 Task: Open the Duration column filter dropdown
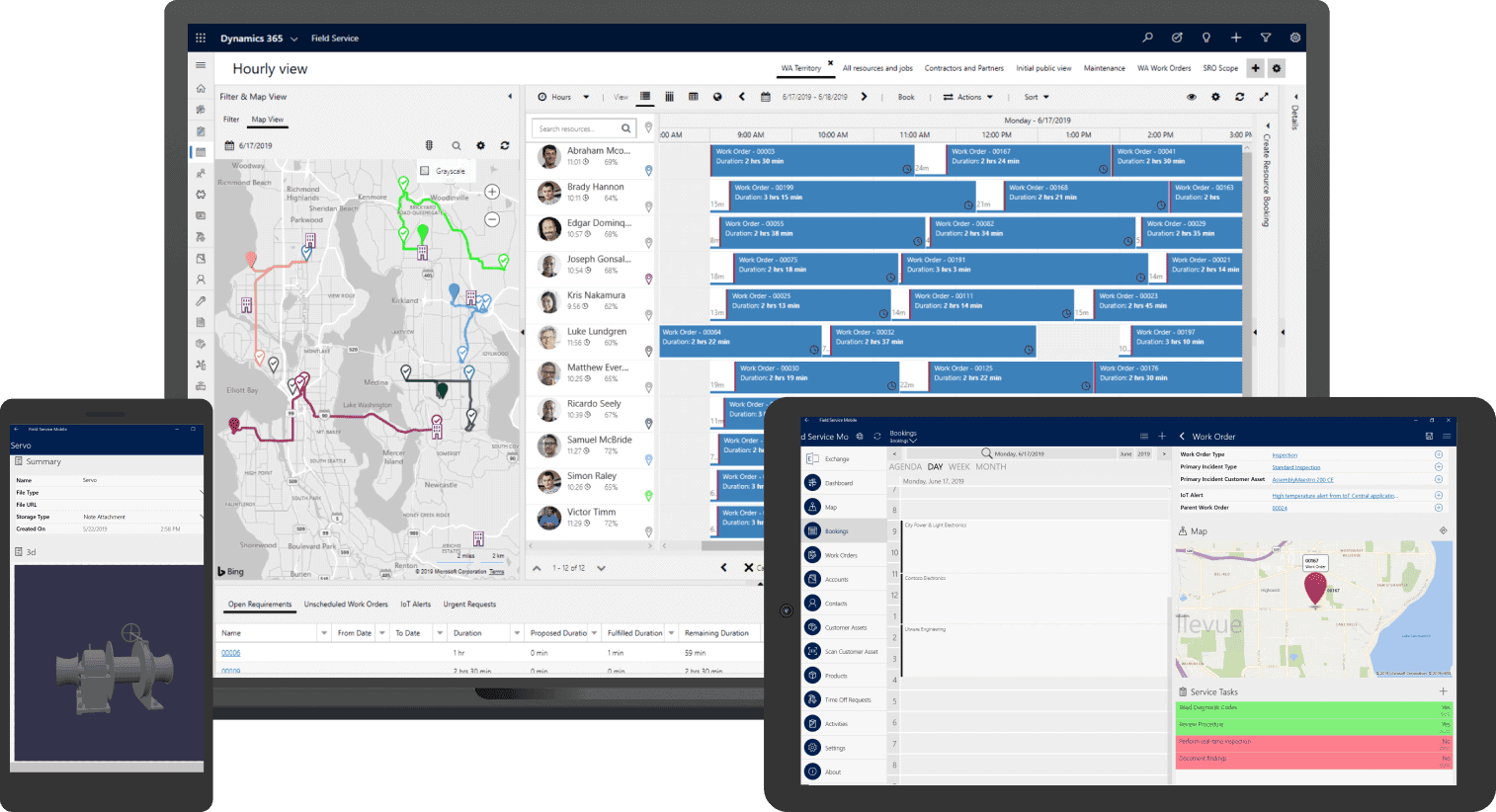point(516,633)
